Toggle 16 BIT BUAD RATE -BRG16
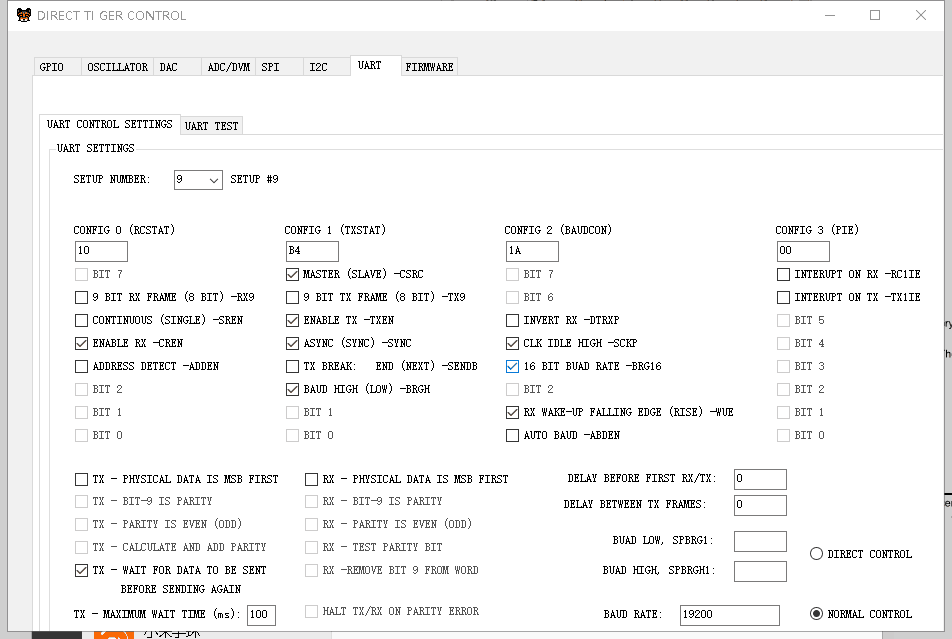 click(512, 366)
